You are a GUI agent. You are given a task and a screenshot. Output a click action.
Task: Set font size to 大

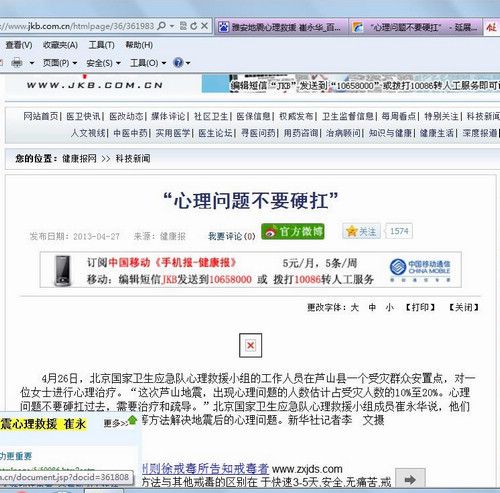(x=355, y=307)
